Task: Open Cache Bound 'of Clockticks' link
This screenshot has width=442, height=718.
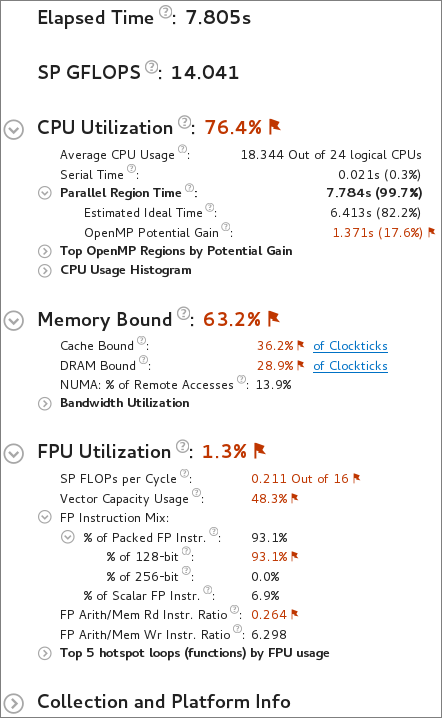Action: [x=350, y=346]
